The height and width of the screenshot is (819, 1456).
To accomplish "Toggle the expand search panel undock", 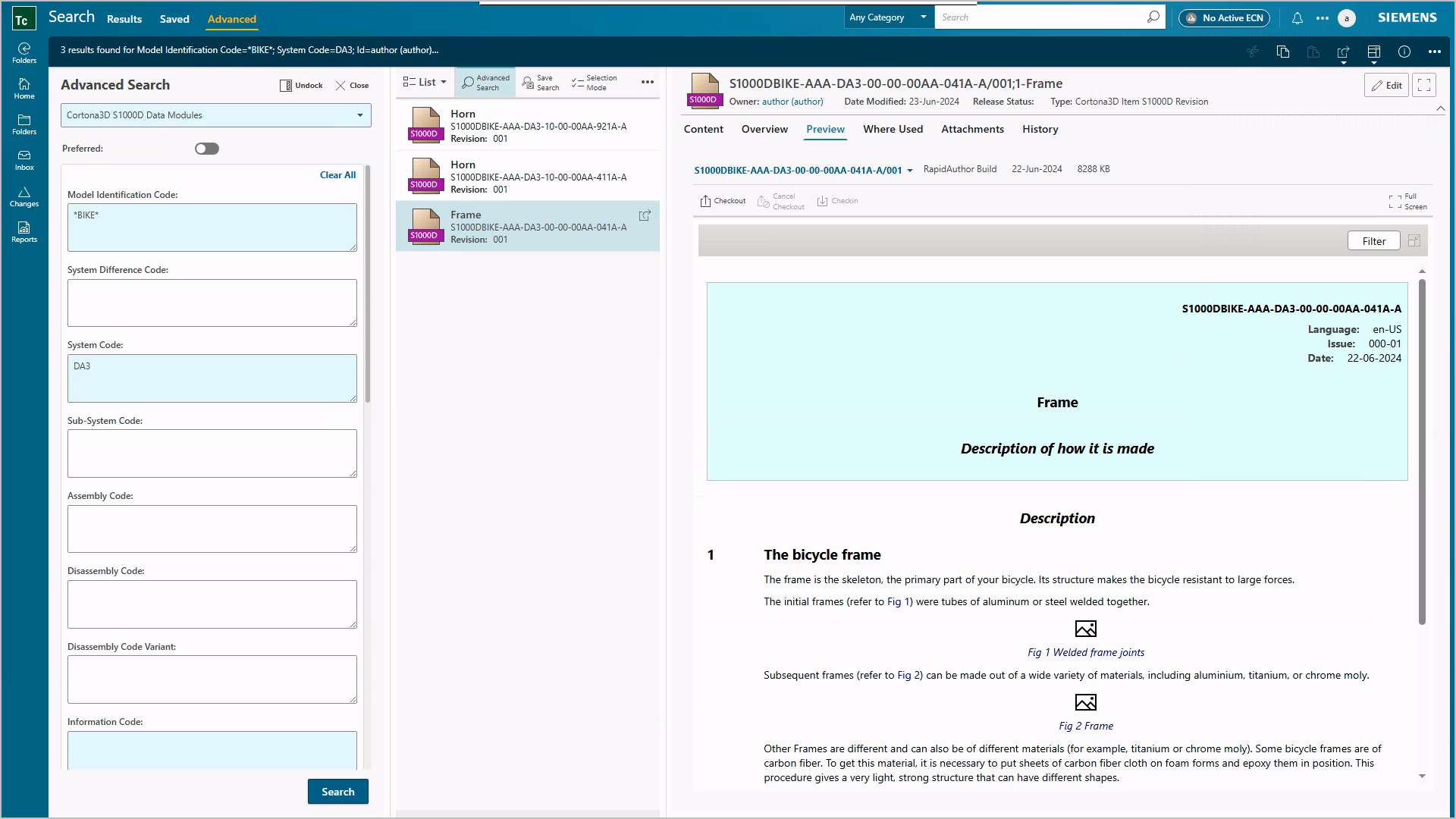I will pos(300,84).
